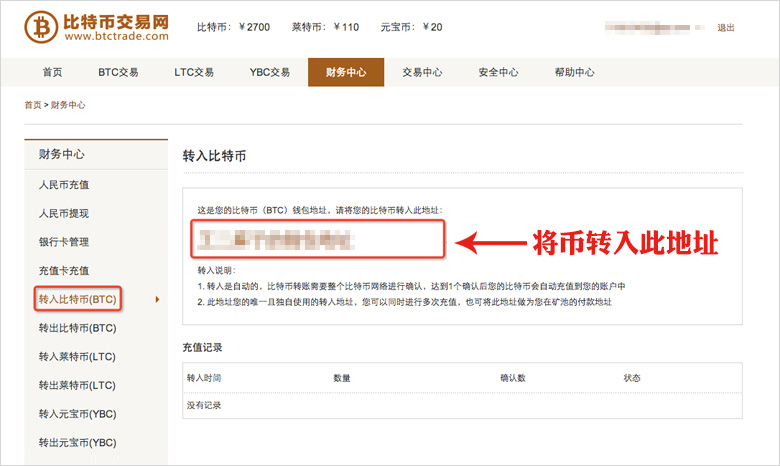This screenshot has width=780, height=466.
Task: Open 人民币充值 in the sidebar
Action: [64, 185]
